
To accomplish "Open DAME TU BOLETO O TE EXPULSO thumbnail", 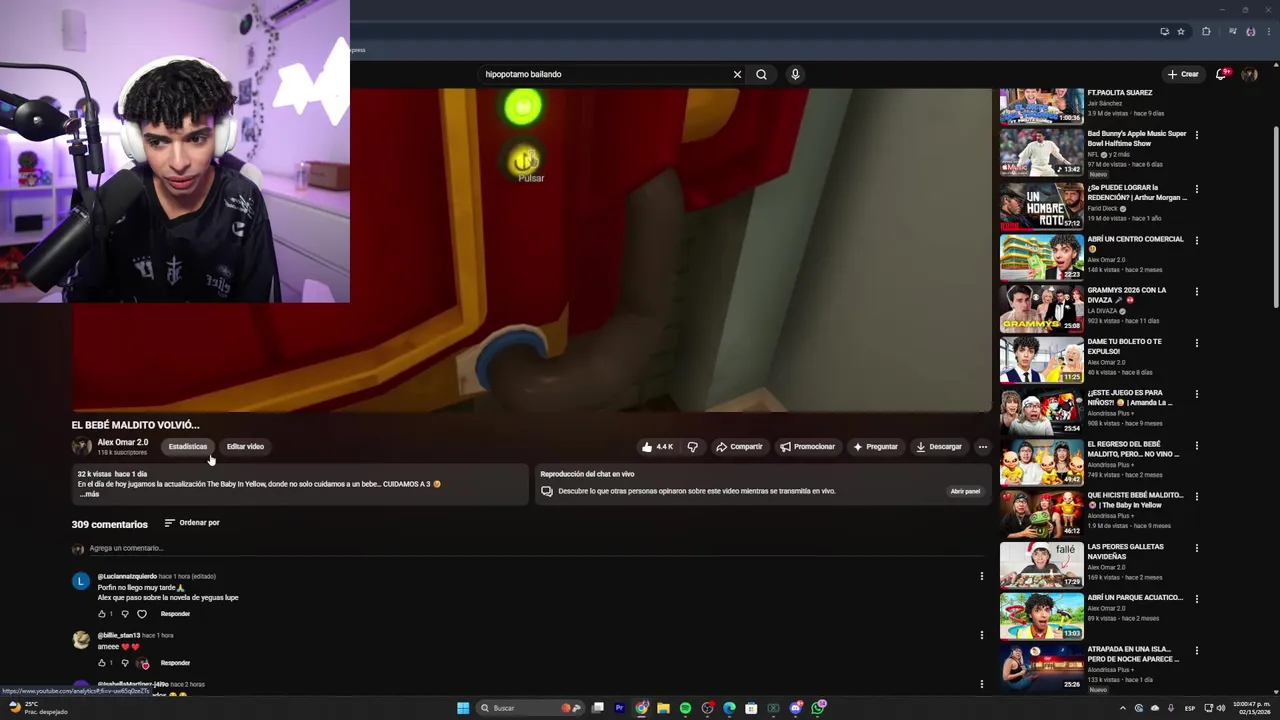I will 1041,358.
